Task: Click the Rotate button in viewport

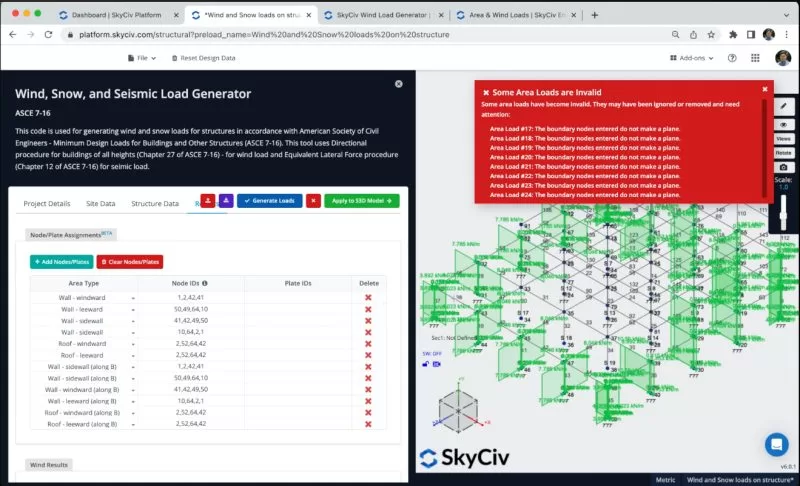Action: point(783,153)
